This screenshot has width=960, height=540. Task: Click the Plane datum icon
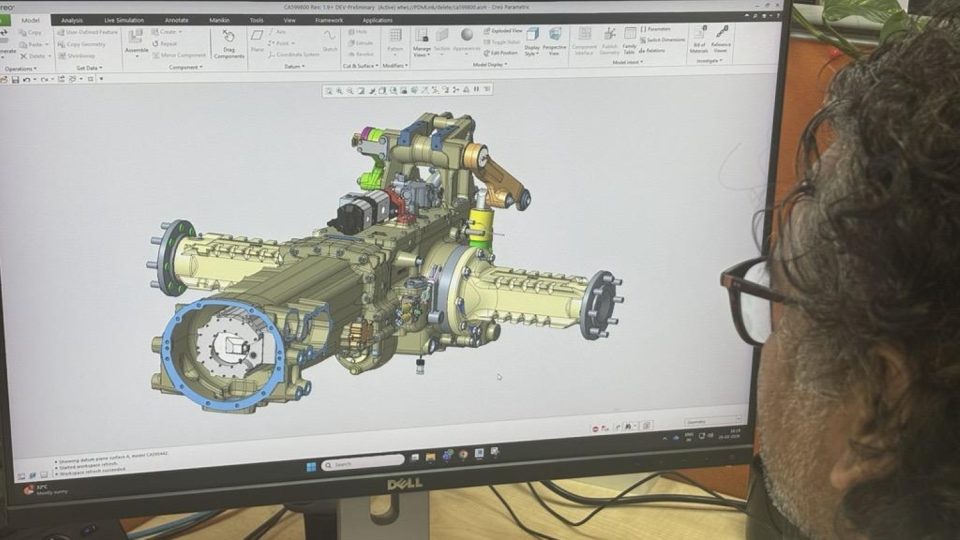coord(258,40)
